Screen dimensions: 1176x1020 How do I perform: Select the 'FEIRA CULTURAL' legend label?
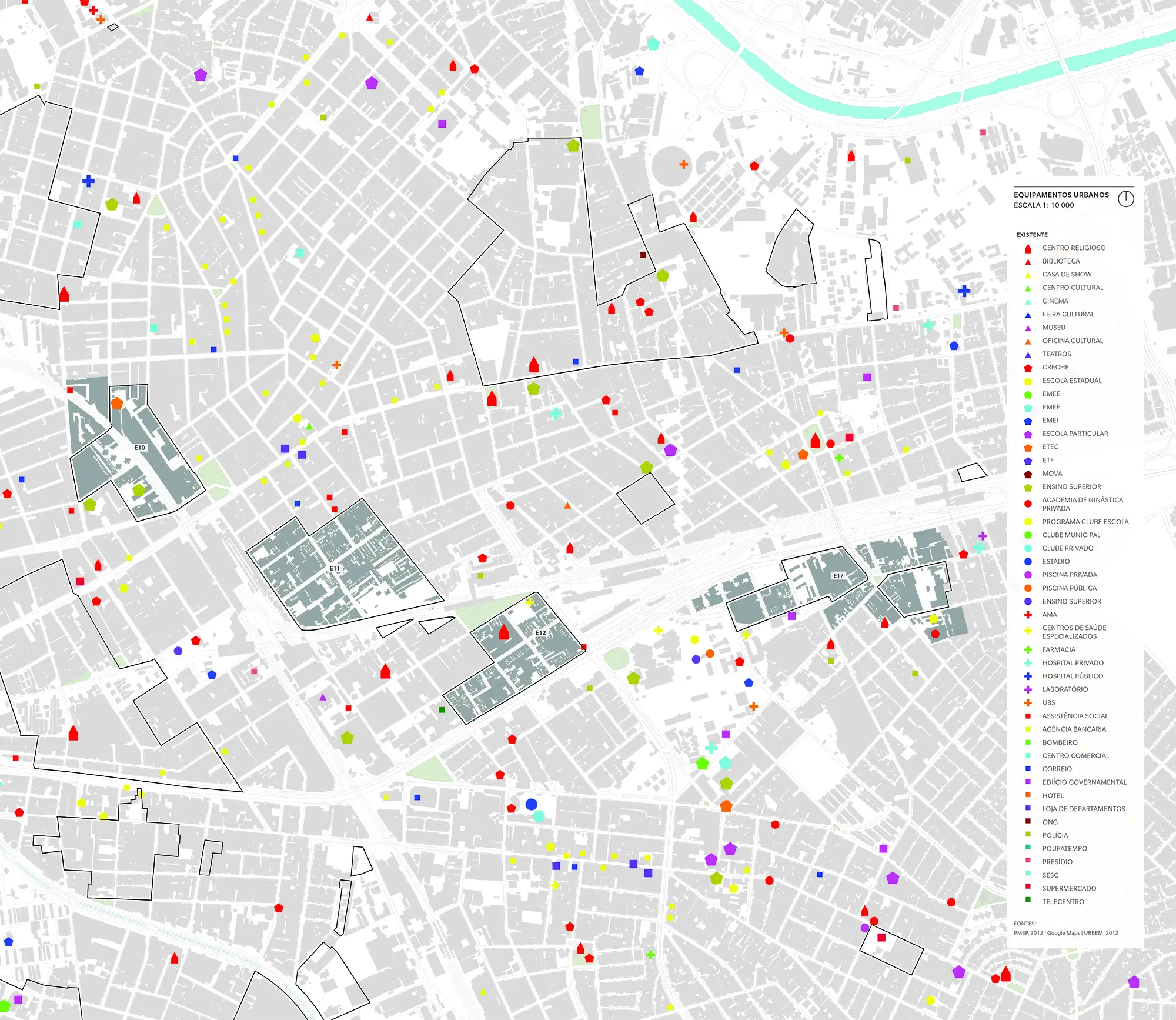click(x=1068, y=314)
